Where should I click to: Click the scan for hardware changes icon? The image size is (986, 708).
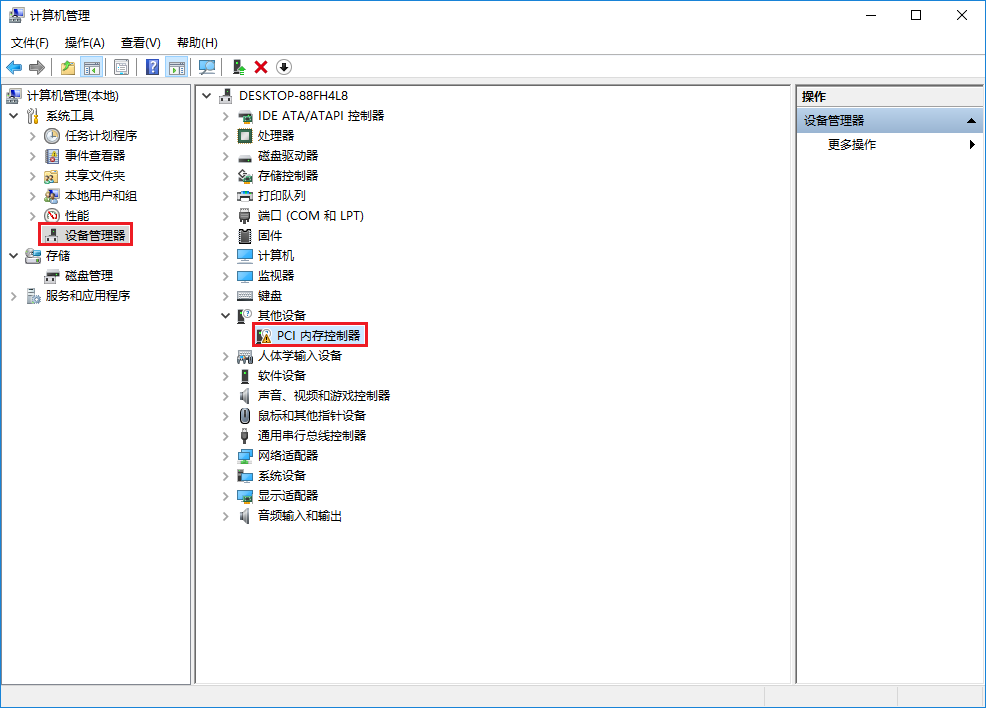pyautogui.click(x=207, y=67)
